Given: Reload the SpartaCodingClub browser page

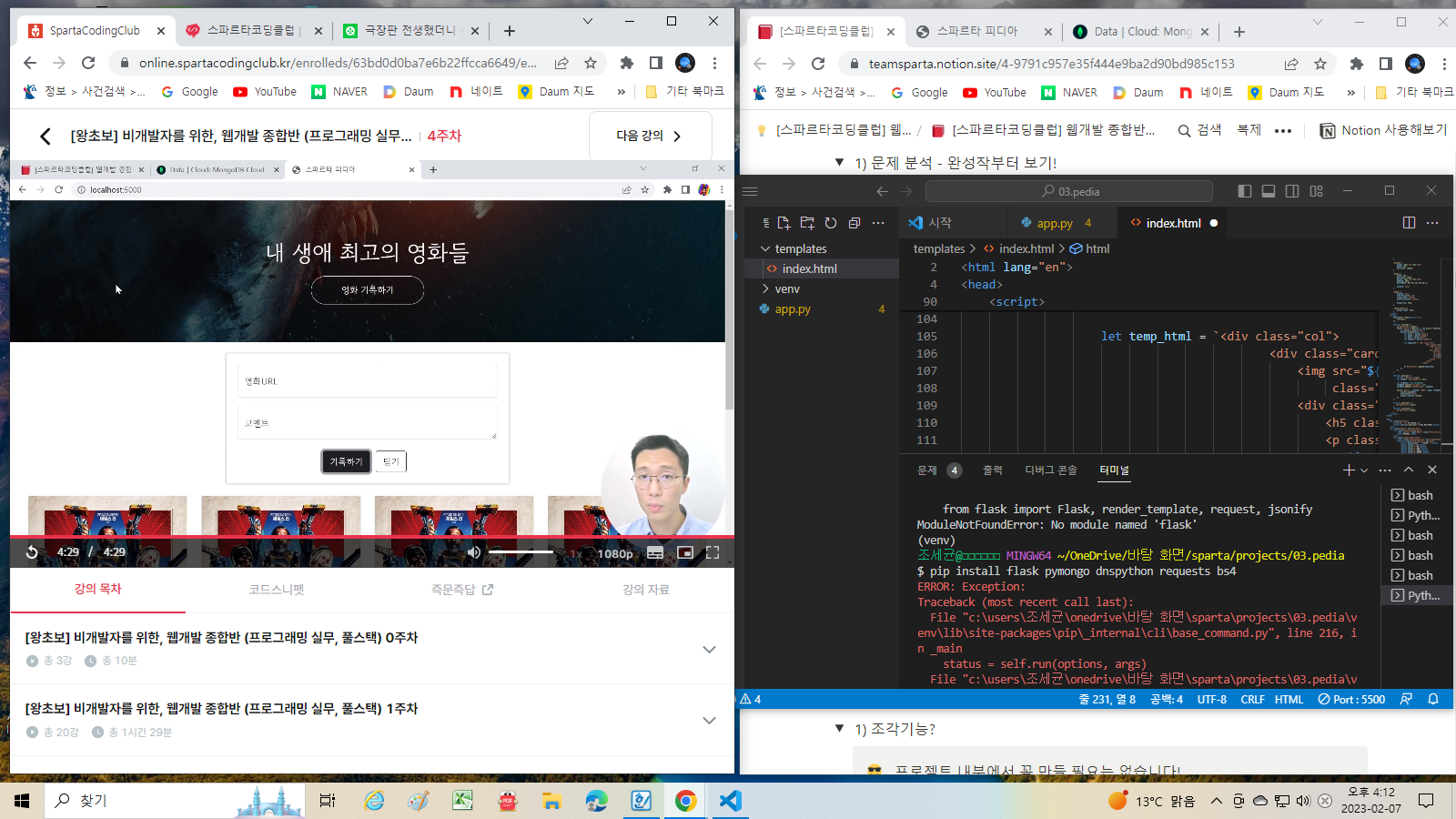Looking at the screenshot, I should click(x=88, y=63).
